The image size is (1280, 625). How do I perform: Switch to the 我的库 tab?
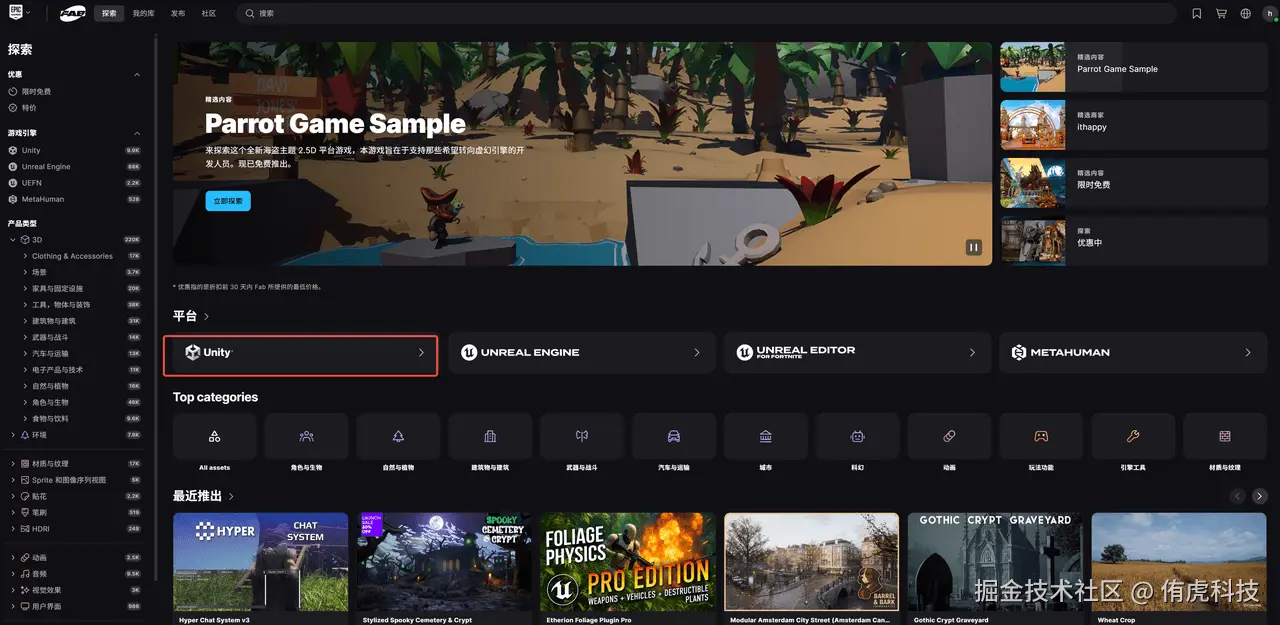coord(144,14)
